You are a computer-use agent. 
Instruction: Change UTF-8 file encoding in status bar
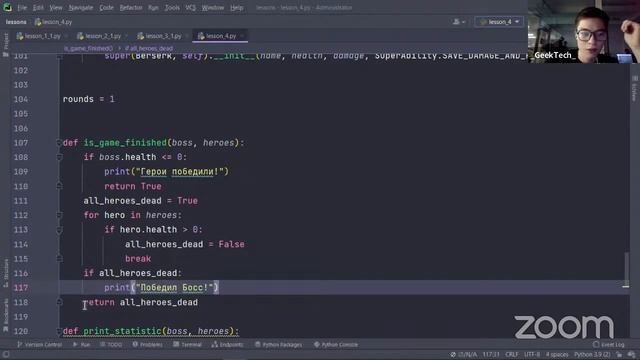coord(532,355)
